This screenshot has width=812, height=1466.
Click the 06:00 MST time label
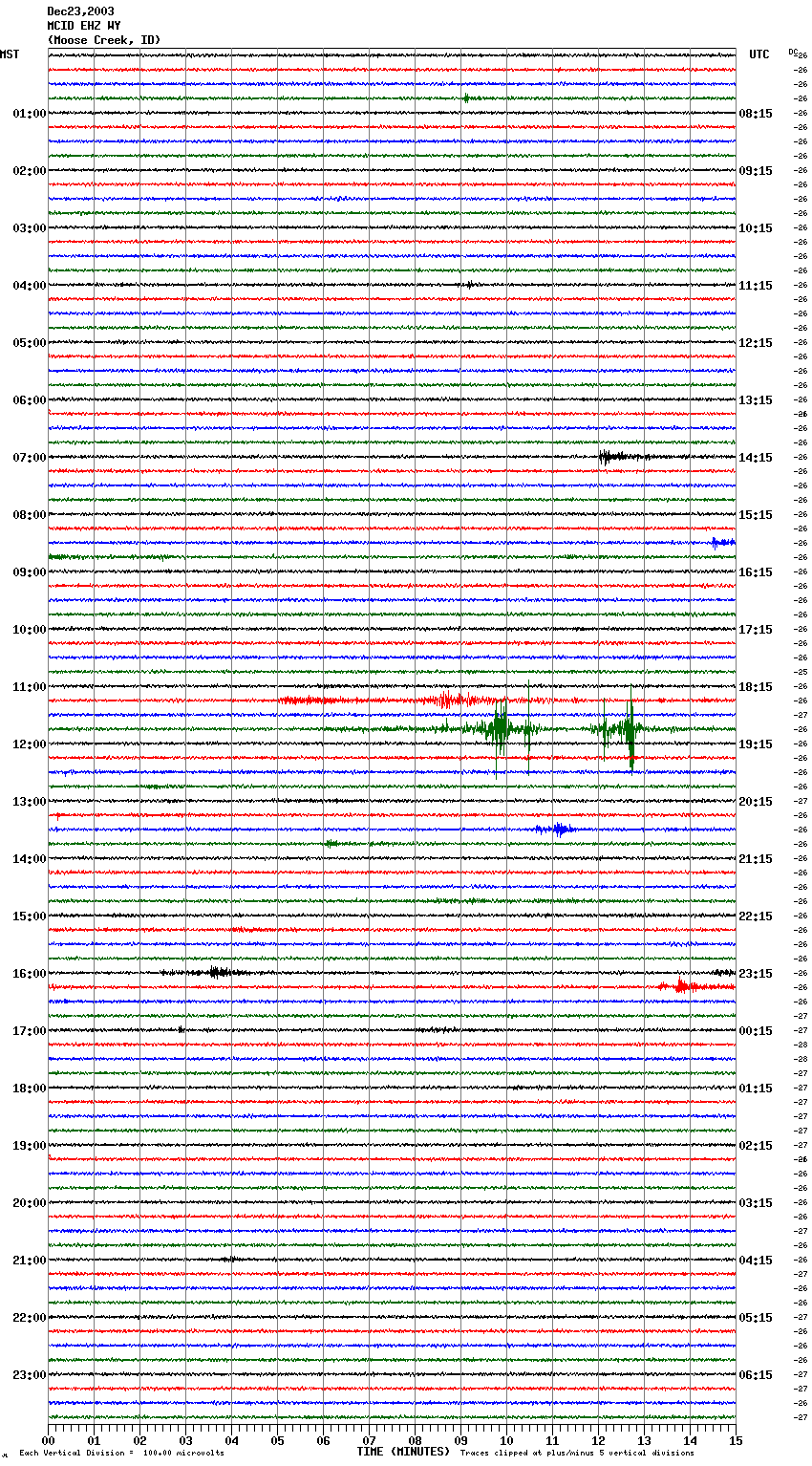coord(30,400)
